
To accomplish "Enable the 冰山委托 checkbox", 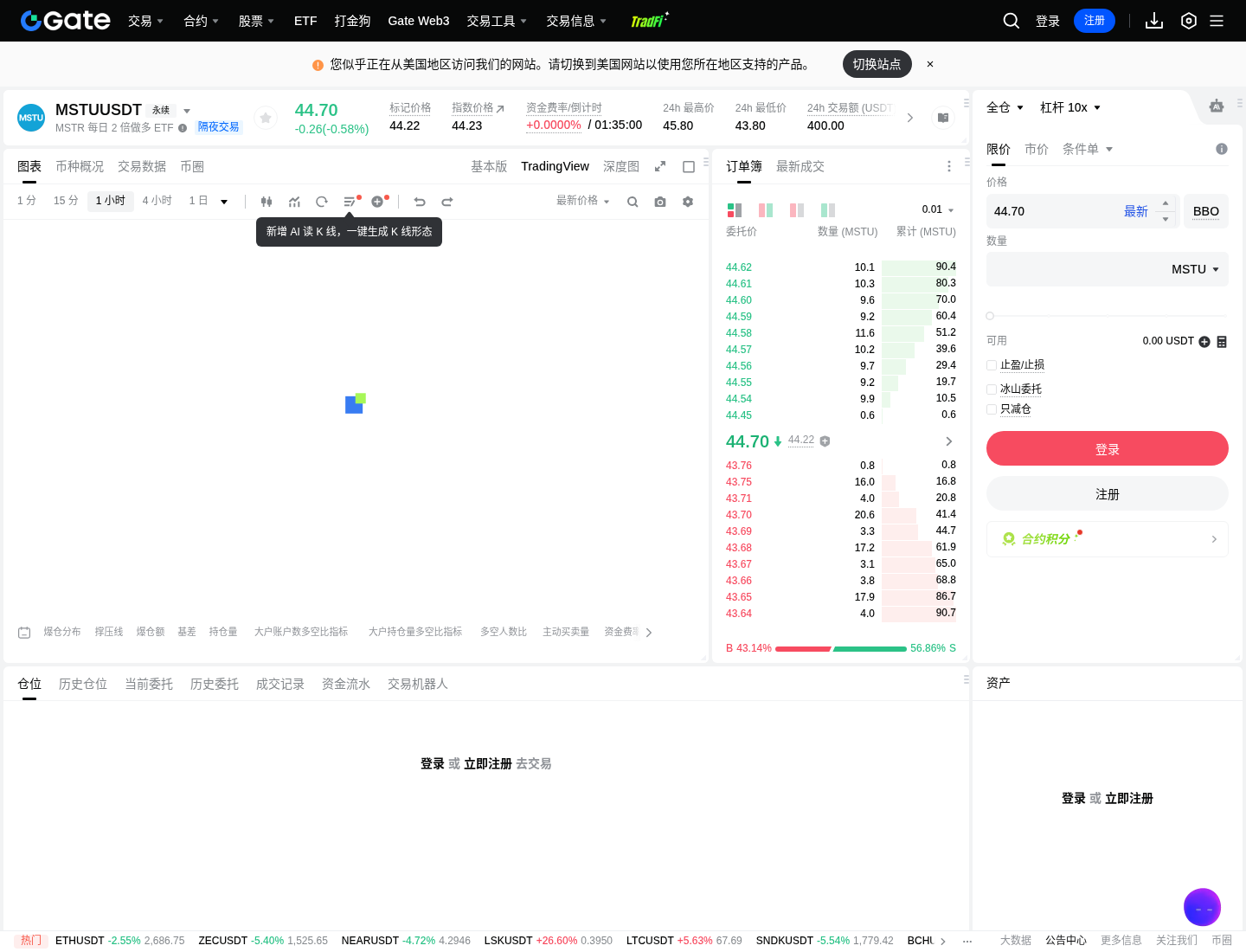I will 992,389.
